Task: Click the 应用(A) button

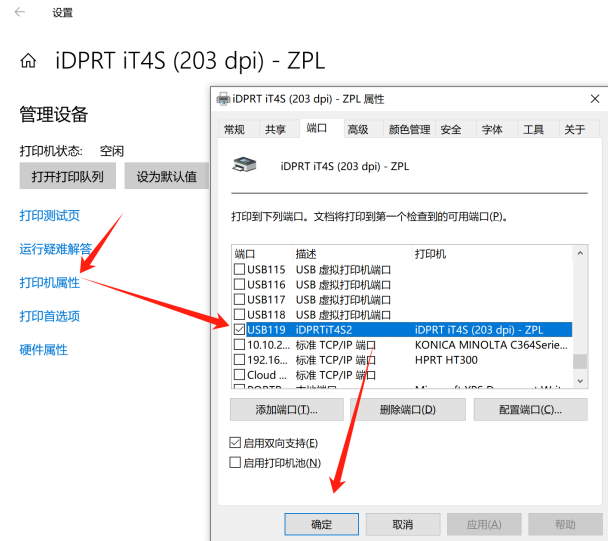Action: pyautogui.click(x=484, y=524)
